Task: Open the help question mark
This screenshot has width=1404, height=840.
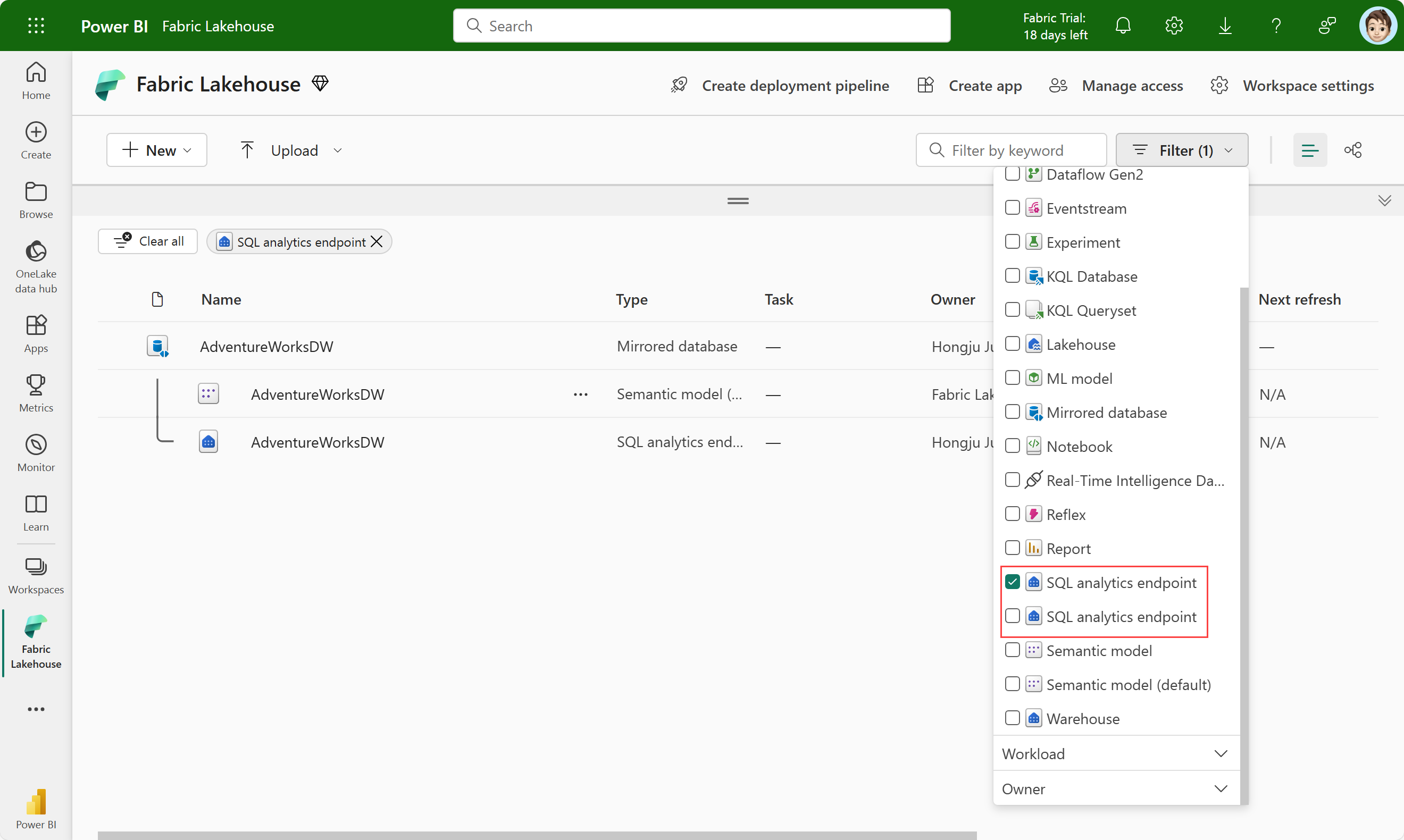Action: click(1276, 26)
